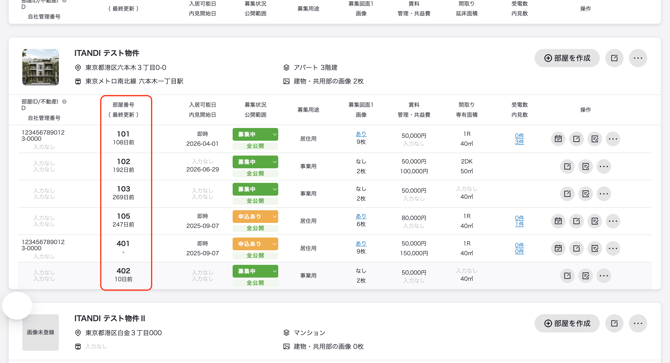670x363 pixels.
Task: Click the 2026-04-01 viewing date for room 101
Action: point(203,144)
